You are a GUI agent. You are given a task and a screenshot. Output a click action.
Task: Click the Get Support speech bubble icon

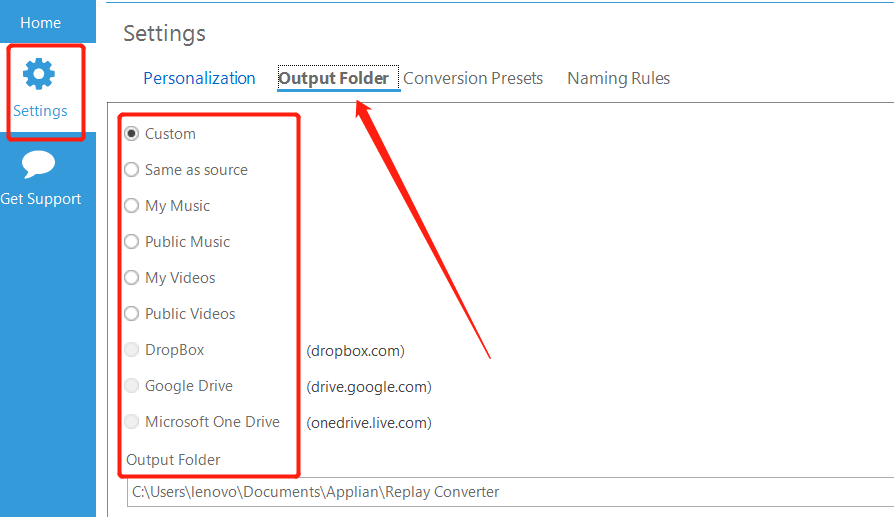[x=38, y=164]
